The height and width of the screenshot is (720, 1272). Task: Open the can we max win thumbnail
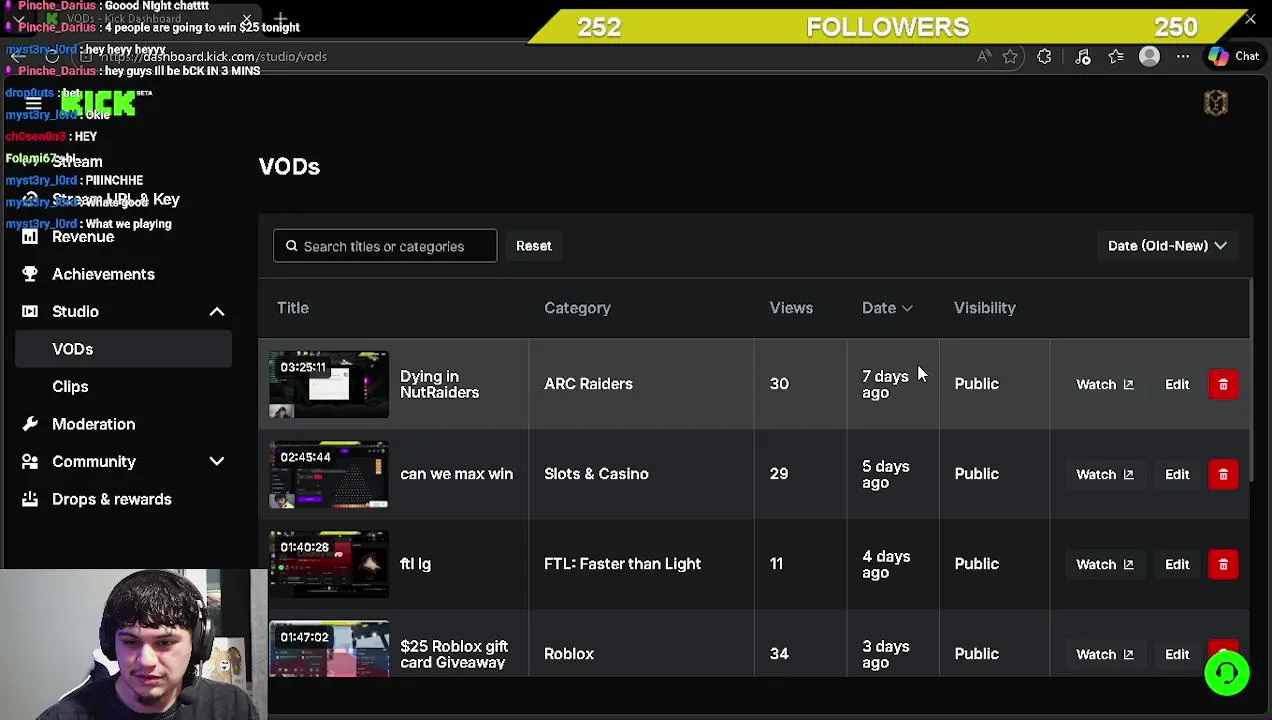coord(329,474)
